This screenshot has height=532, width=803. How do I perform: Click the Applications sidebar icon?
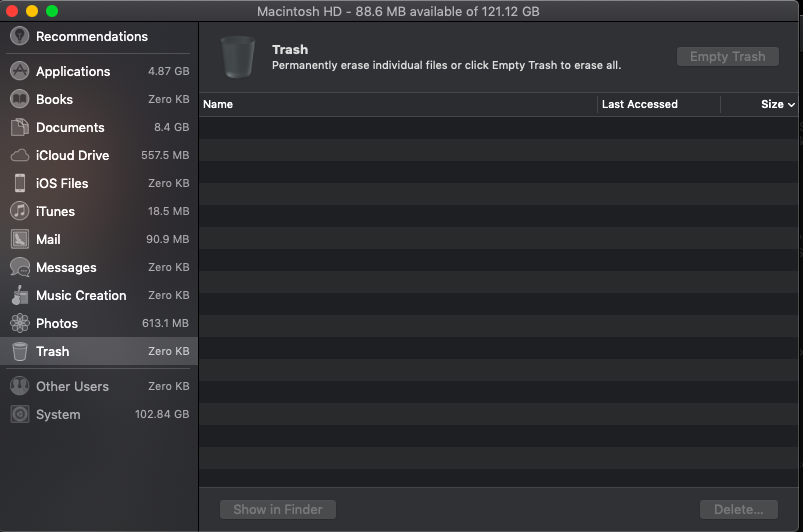(x=19, y=71)
